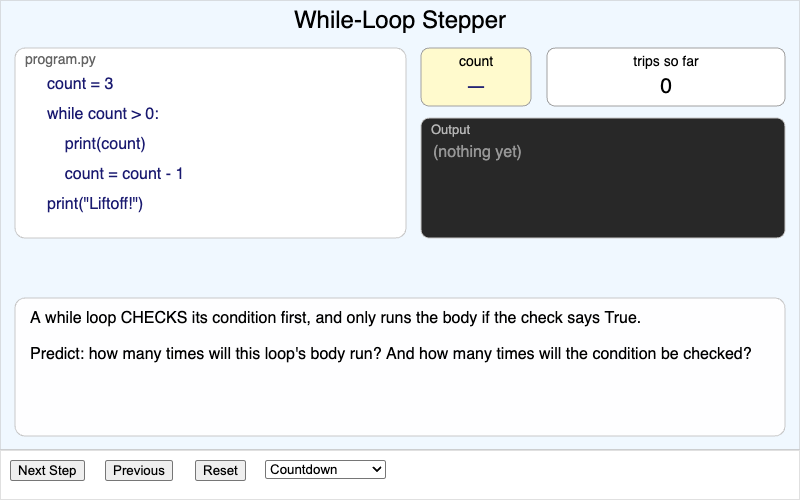The image size is (800, 502).
Task: Click the 'Predict: how many times' prompt
Action: coord(391,354)
